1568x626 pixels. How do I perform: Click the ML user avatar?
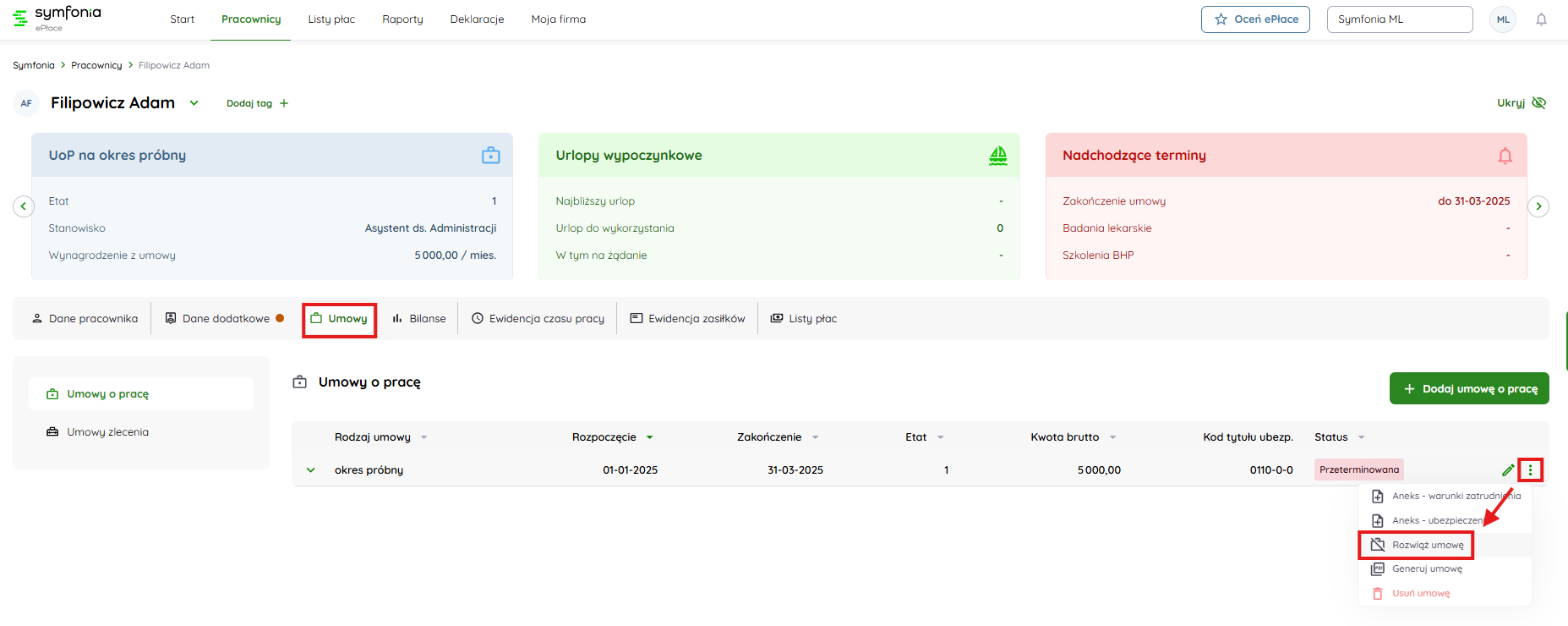tap(1502, 19)
